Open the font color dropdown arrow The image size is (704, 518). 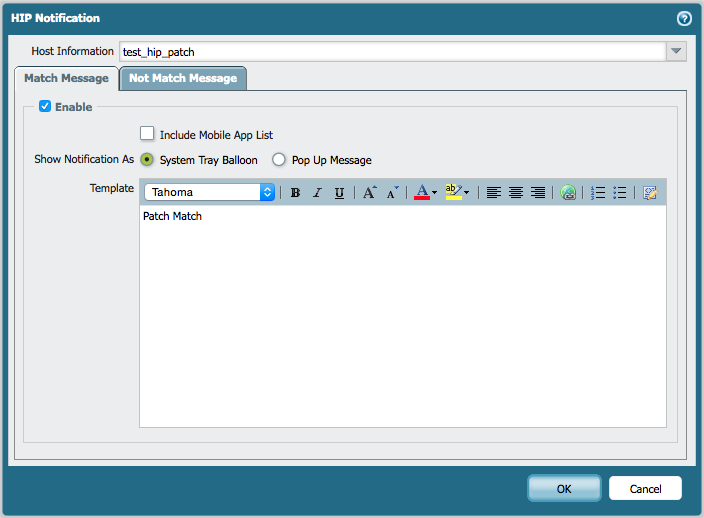[434, 193]
